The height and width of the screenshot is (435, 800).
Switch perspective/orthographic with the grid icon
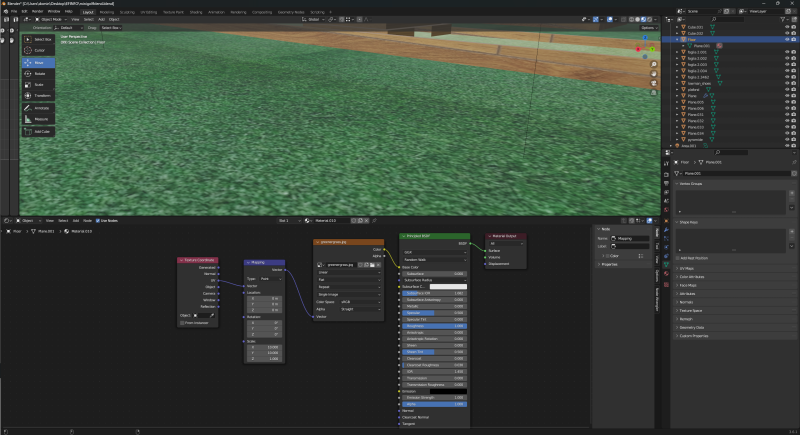pos(654,92)
